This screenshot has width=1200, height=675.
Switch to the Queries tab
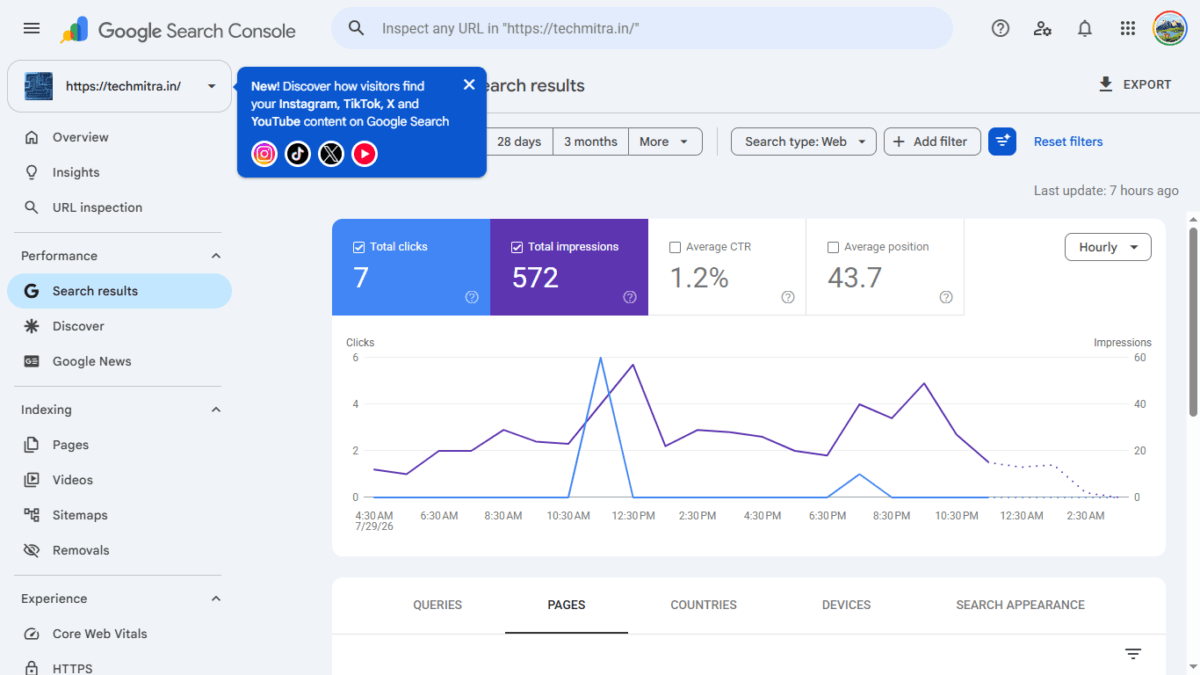pyautogui.click(x=438, y=605)
